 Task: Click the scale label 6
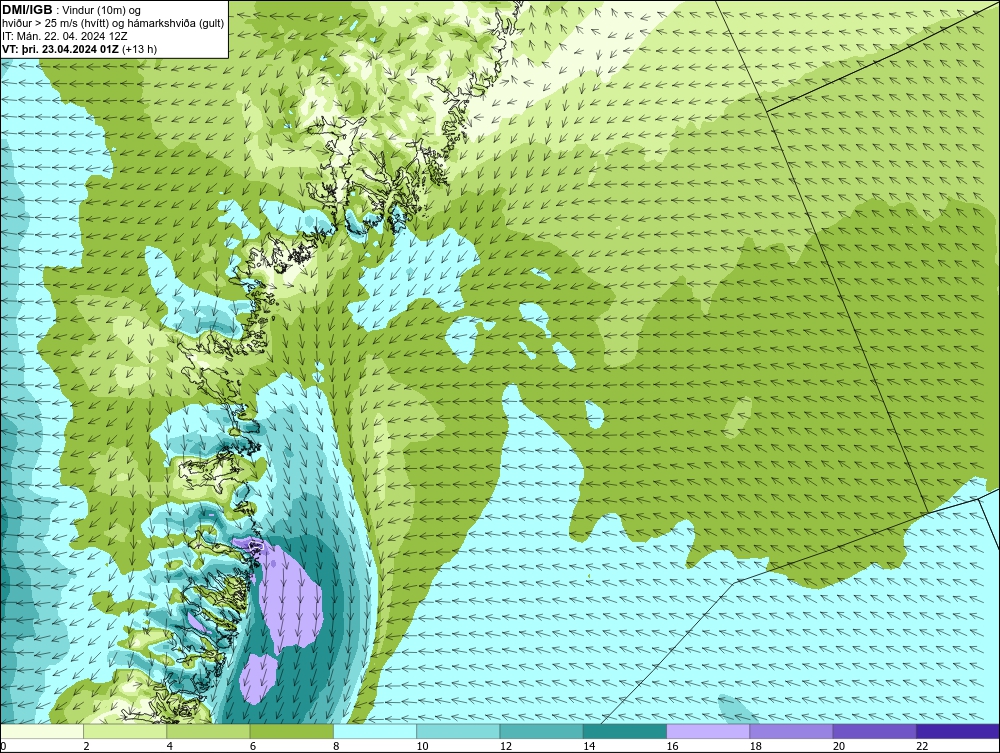click(253, 746)
